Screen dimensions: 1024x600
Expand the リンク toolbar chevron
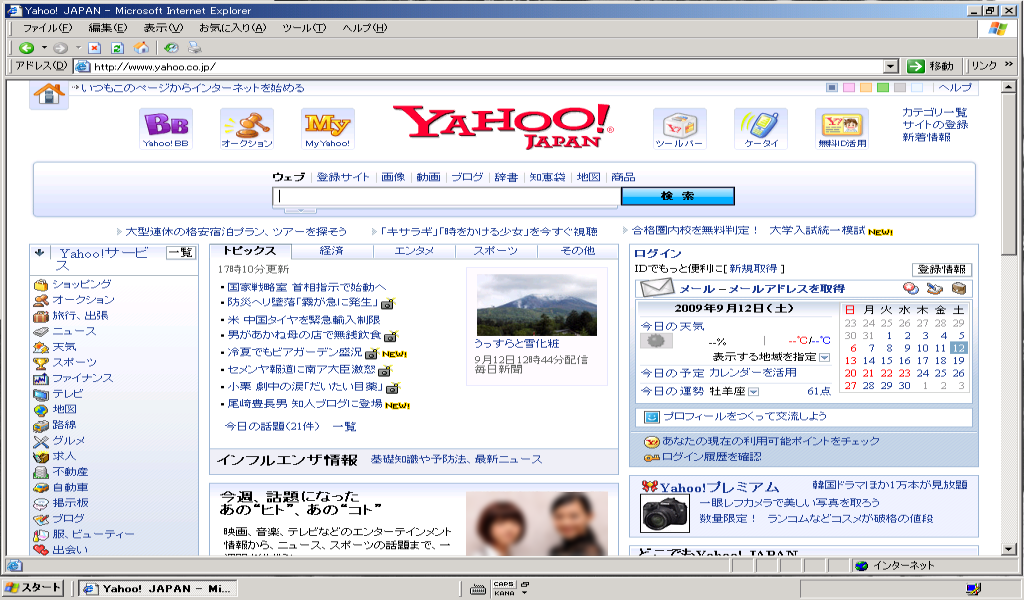pos(1008,64)
